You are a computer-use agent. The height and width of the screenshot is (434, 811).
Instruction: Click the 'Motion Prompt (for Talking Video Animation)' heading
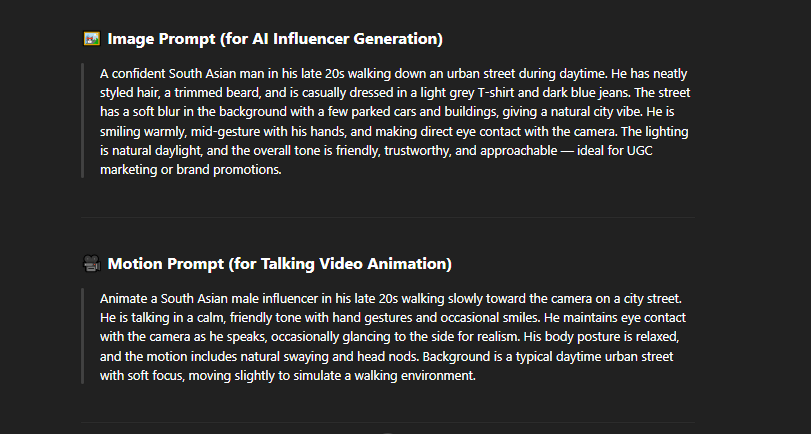[x=279, y=264]
